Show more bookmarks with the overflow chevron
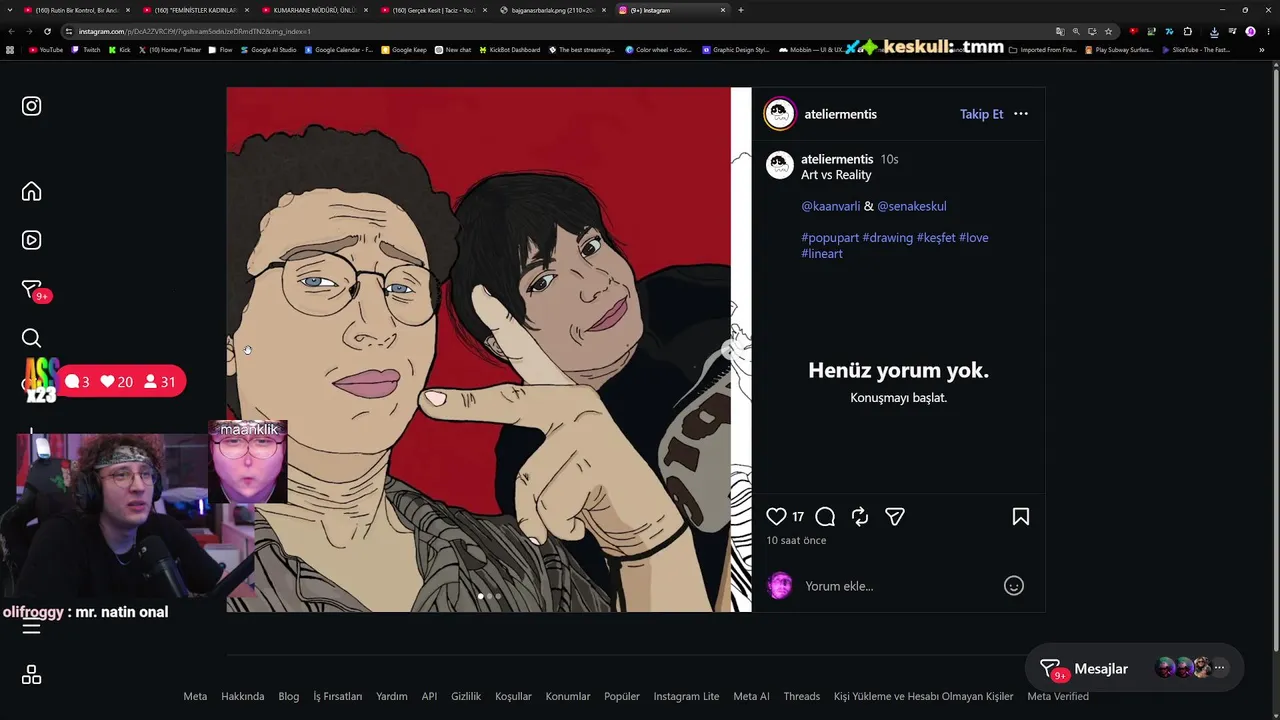Viewport: 1280px width, 720px height. tap(1262, 49)
